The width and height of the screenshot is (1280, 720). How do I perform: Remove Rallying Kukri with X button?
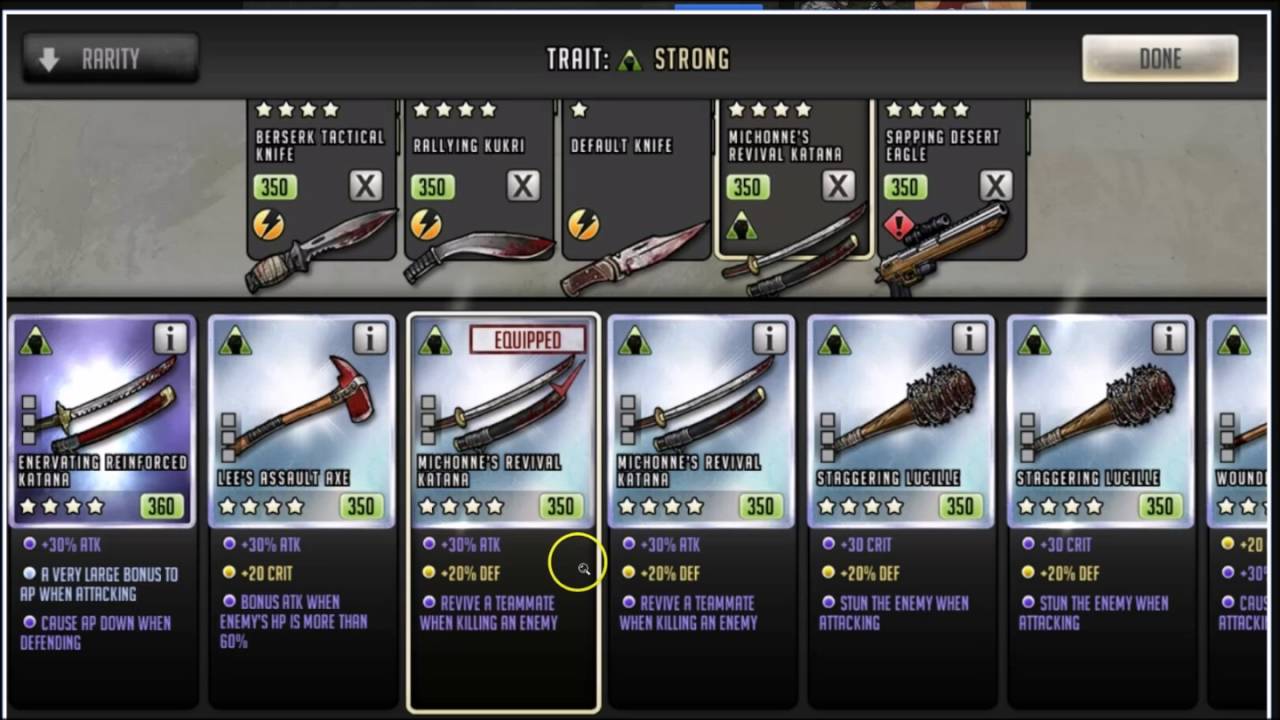tap(523, 186)
